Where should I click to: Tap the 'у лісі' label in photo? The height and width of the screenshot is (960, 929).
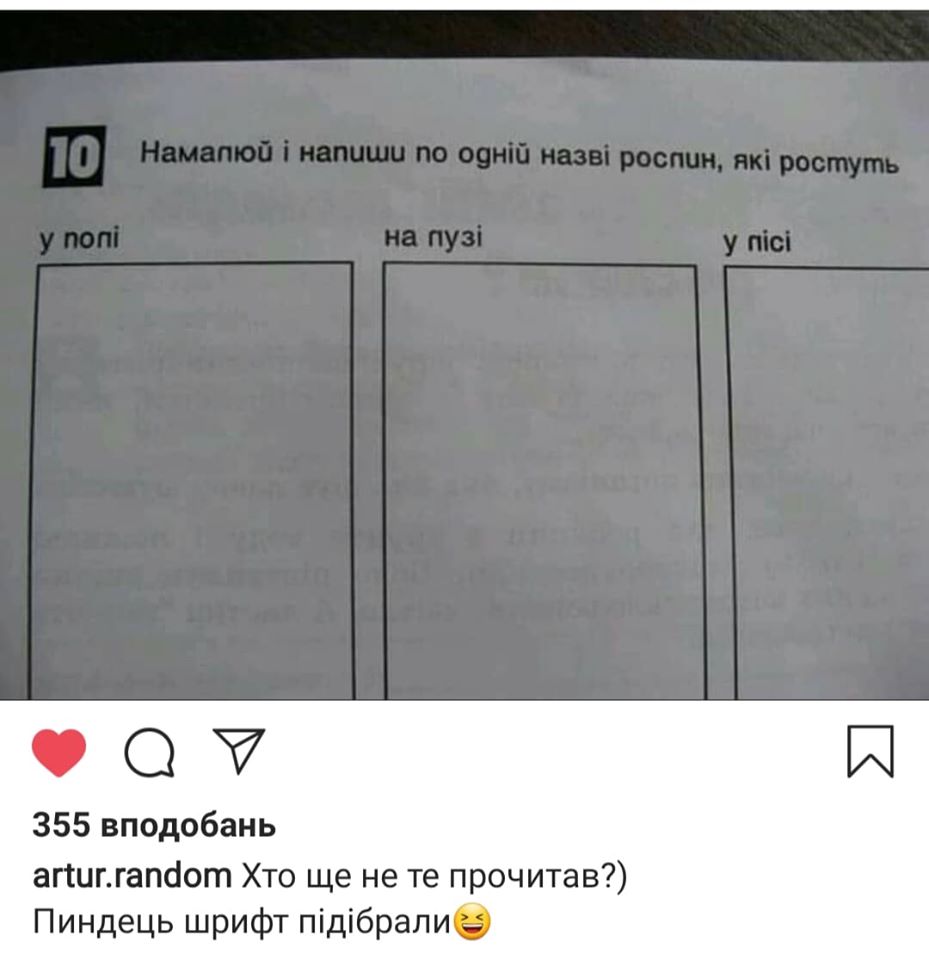tap(757, 242)
